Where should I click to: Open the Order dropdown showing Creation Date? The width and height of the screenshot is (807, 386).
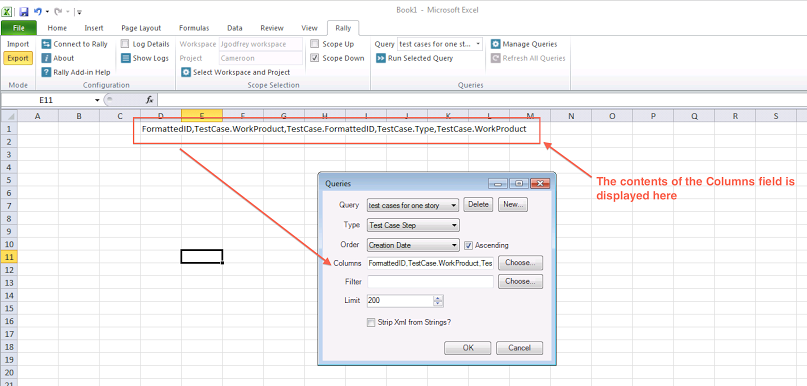tap(413, 245)
